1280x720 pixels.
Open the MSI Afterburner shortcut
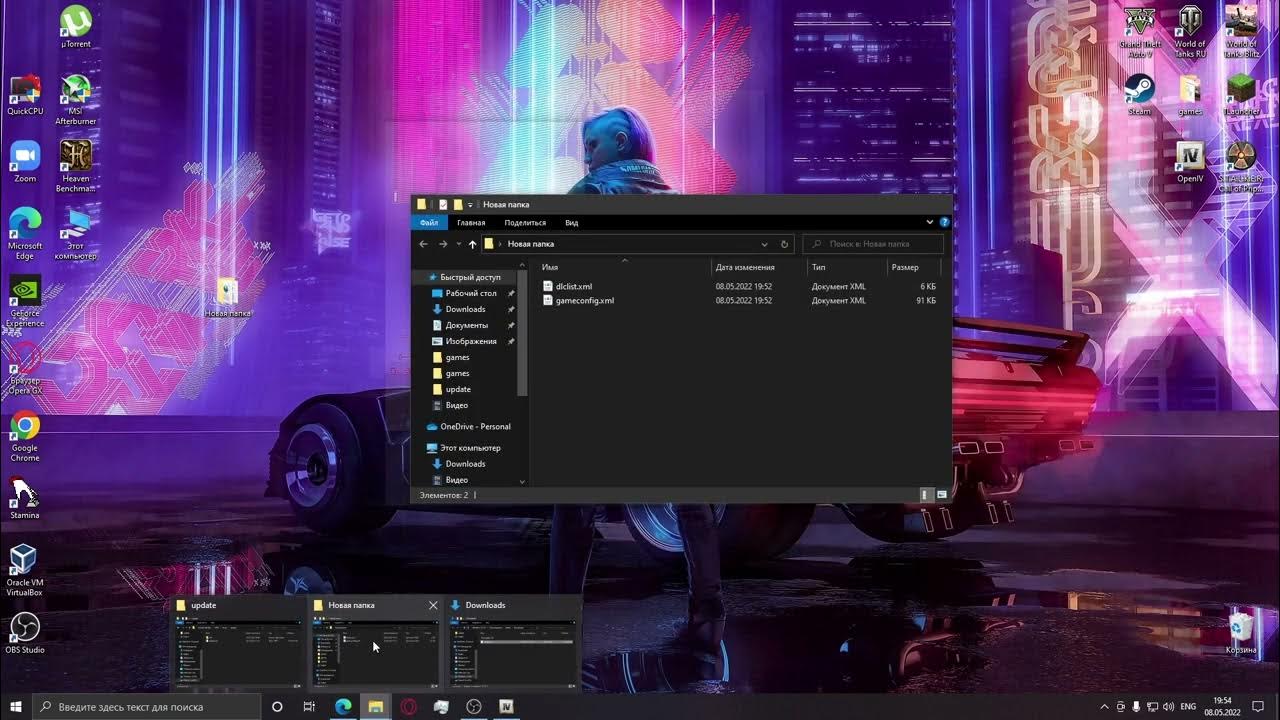click(75, 99)
